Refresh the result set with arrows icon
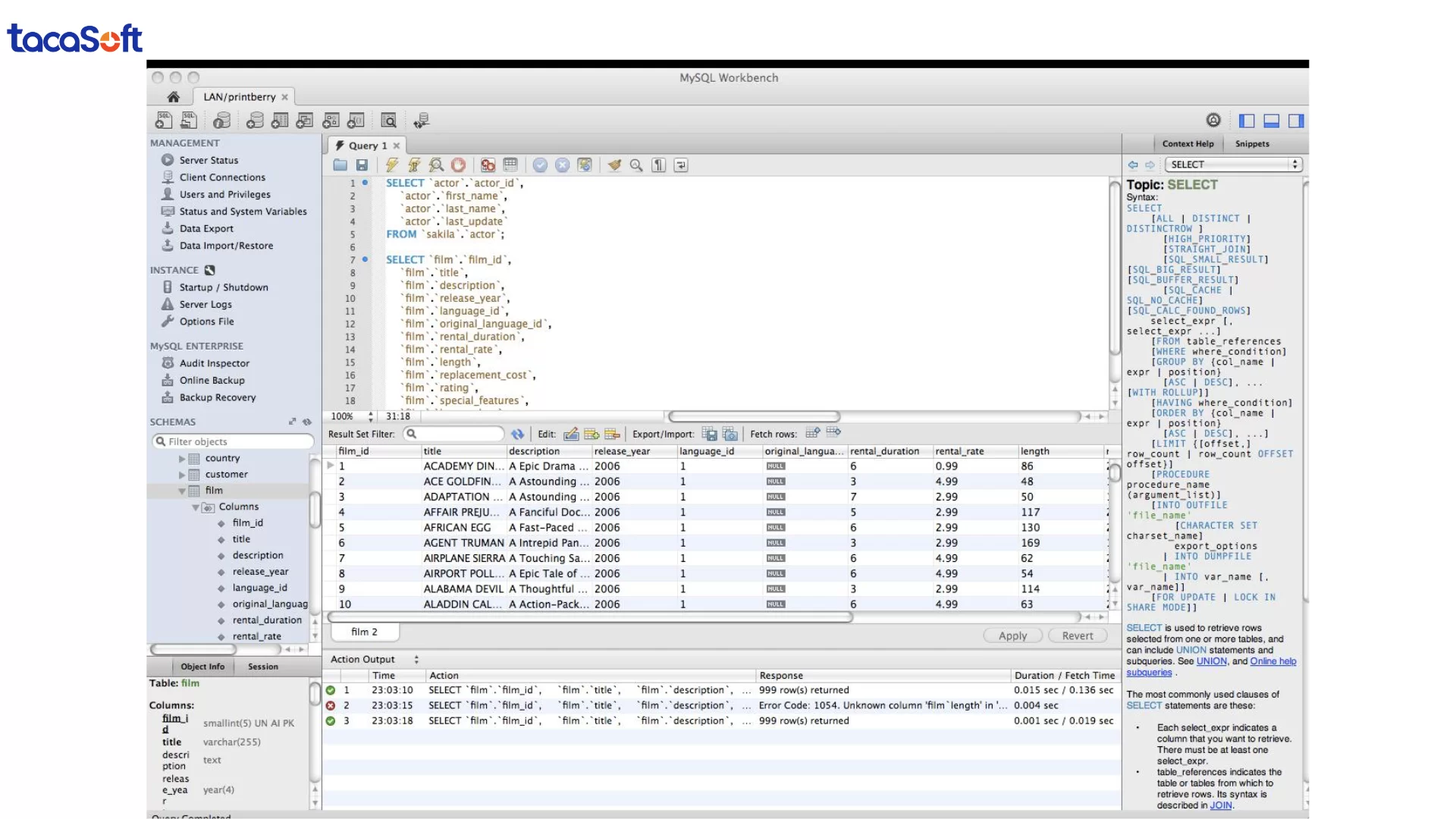This screenshot has height=819, width=1456. pyautogui.click(x=517, y=435)
